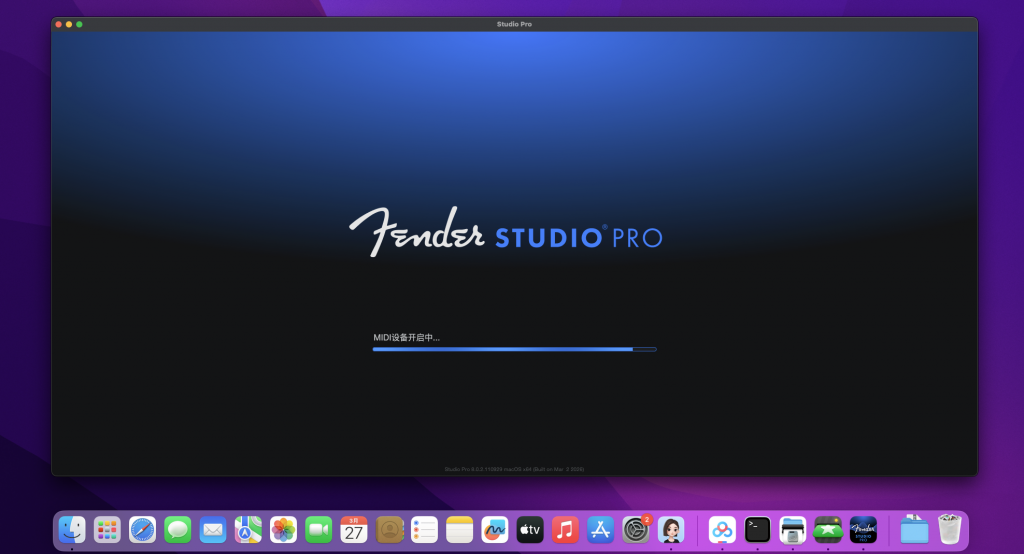Launch Safari from the dock
1024x554 pixels.
(143, 529)
